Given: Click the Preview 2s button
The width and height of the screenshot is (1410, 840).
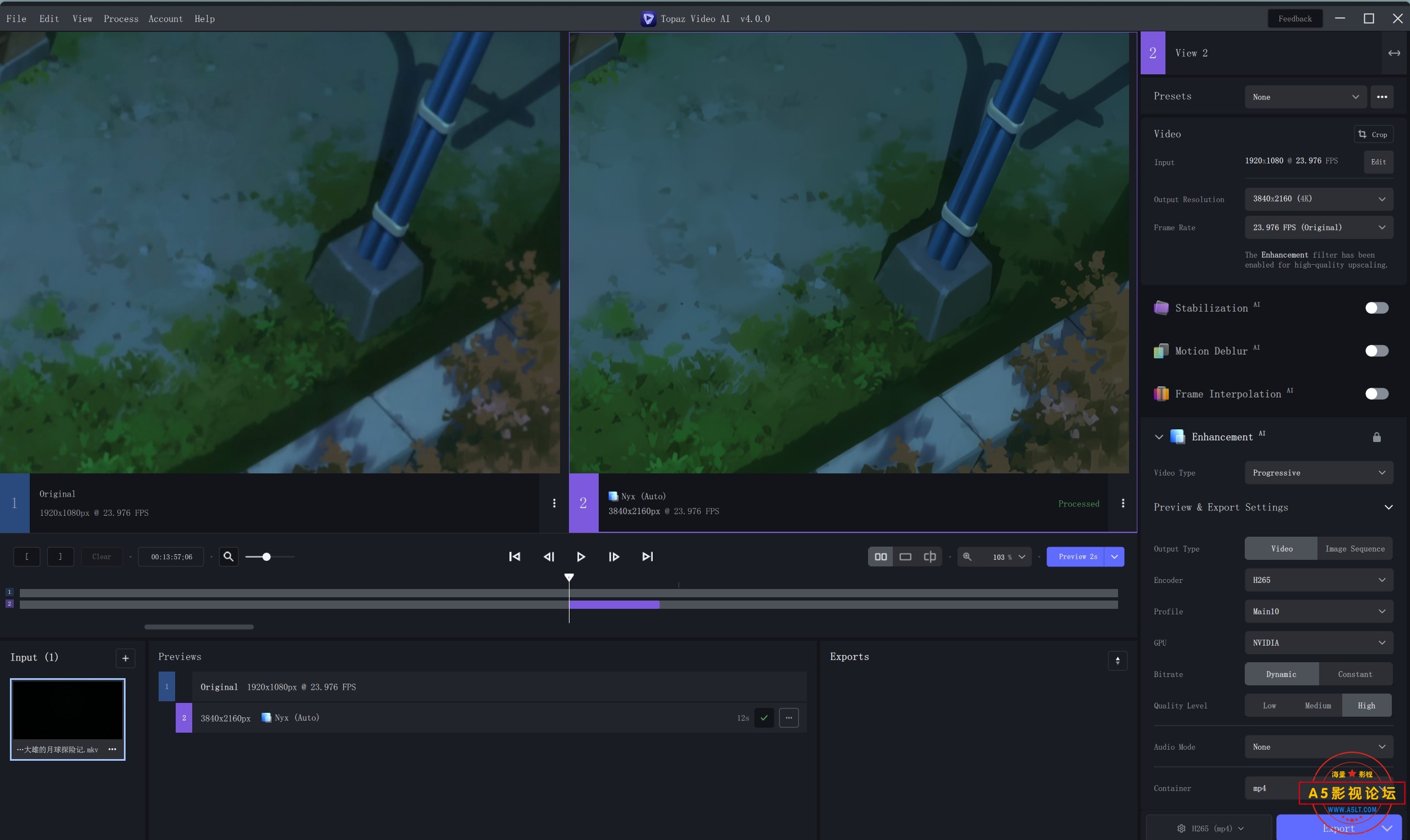Looking at the screenshot, I should (1076, 557).
